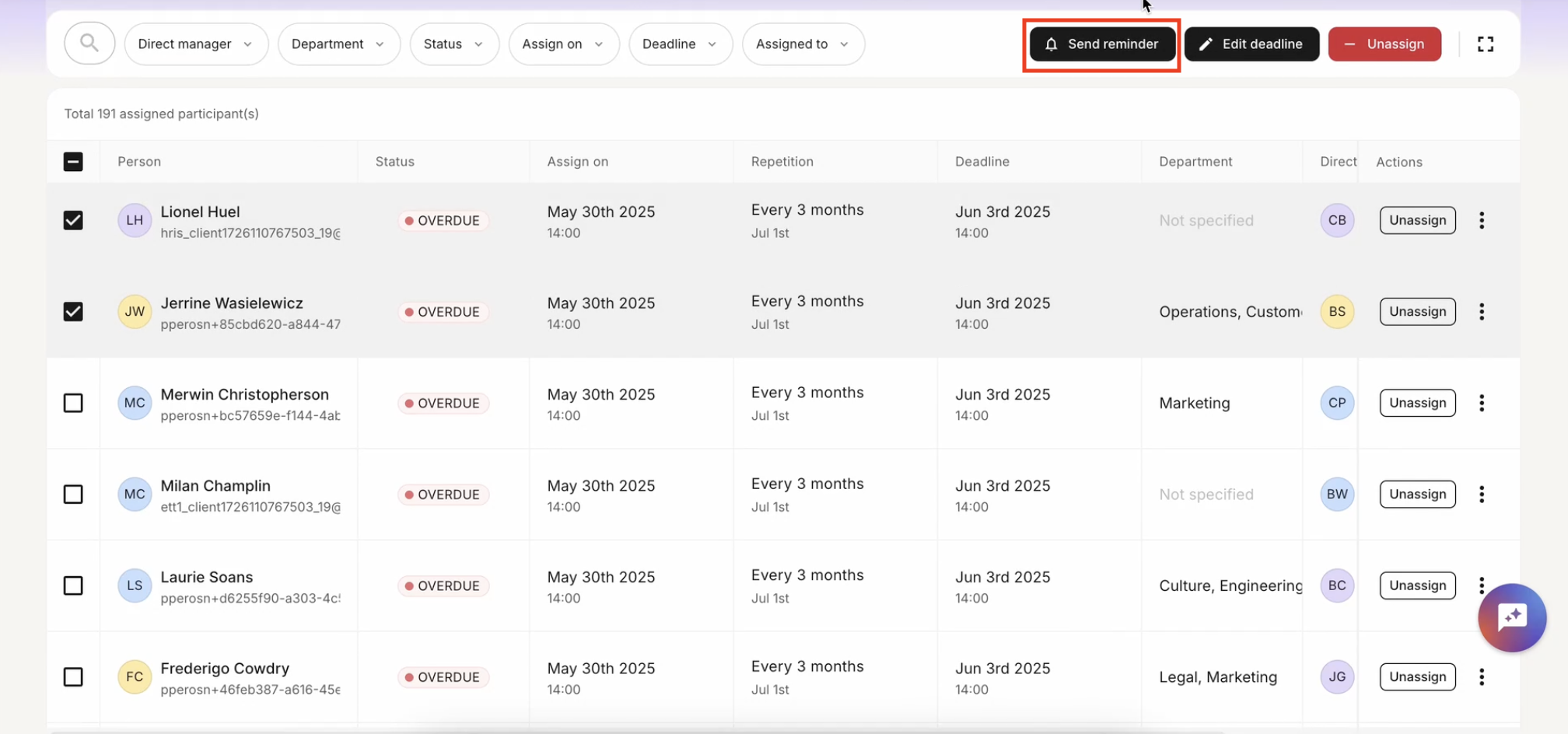Viewport: 1568px width, 734px height.
Task: Click the search magnifier icon
Action: 89,44
